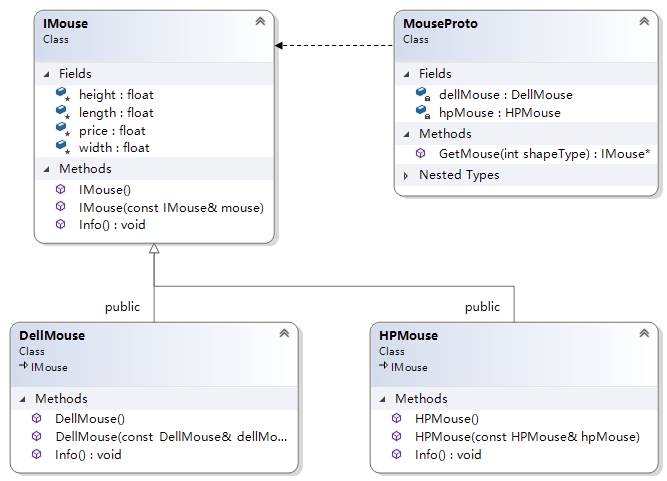Collapse the Methods section in IMouse
Image resolution: width=667 pixels, height=481 pixels.
click(46, 169)
